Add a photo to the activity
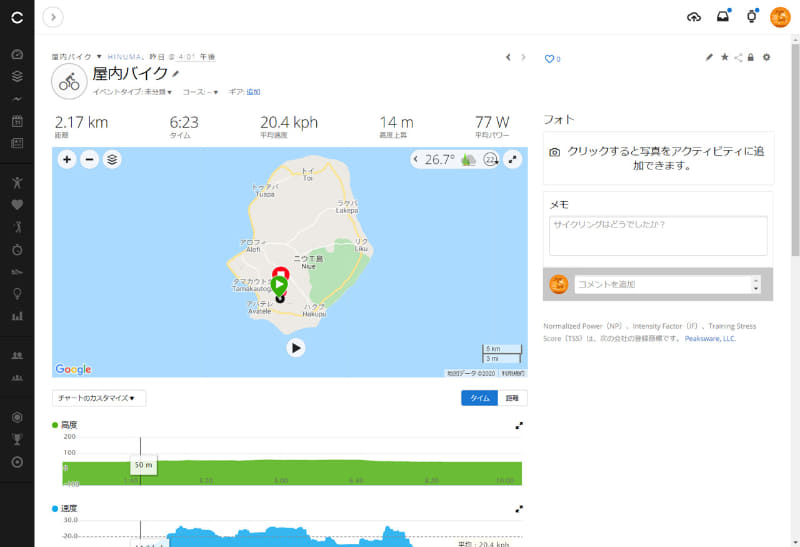The width and height of the screenshot is (800, 547). pyautogui.click(x=659, y=158)
